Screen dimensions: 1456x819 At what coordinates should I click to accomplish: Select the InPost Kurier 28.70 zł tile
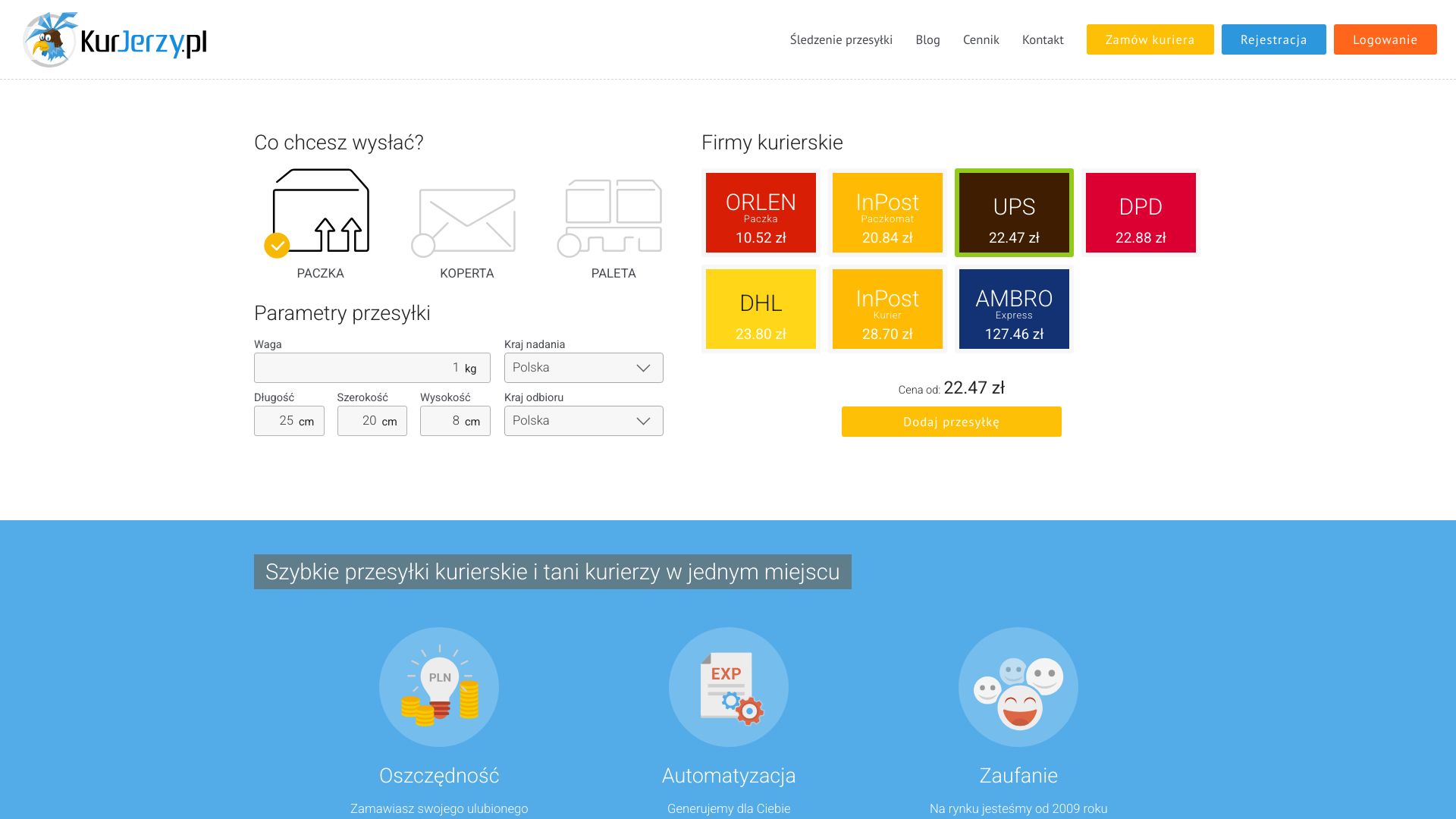(x=887, y=309)
